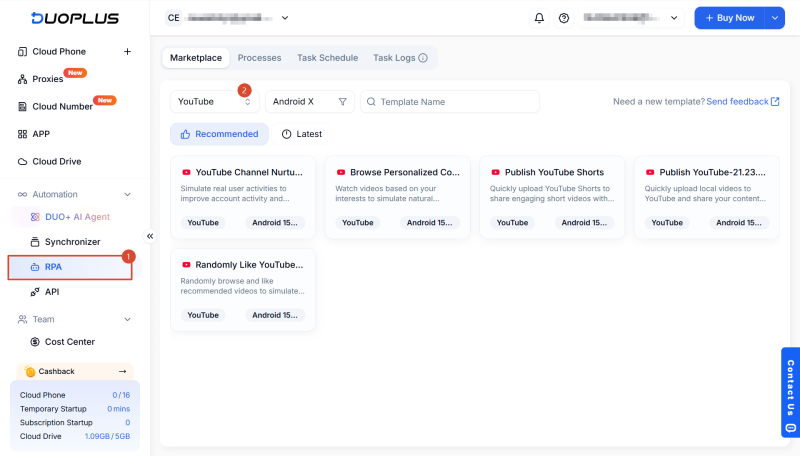Open the Publish YouTube-21.23... template card
The height and width of the screenshot is (456, 800).
pyautogui.click(x=707, y=197)
